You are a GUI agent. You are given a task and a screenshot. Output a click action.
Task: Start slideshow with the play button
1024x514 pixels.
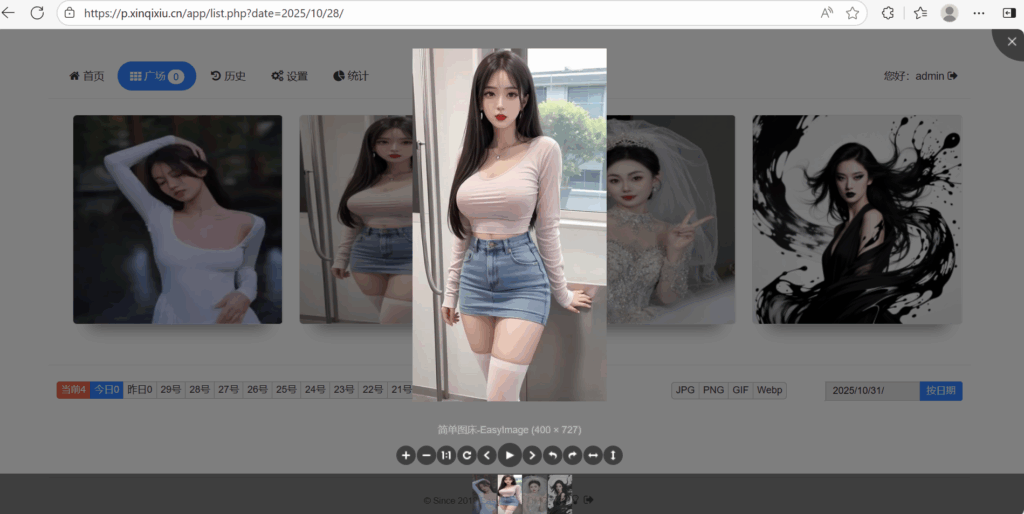point(510,455)
